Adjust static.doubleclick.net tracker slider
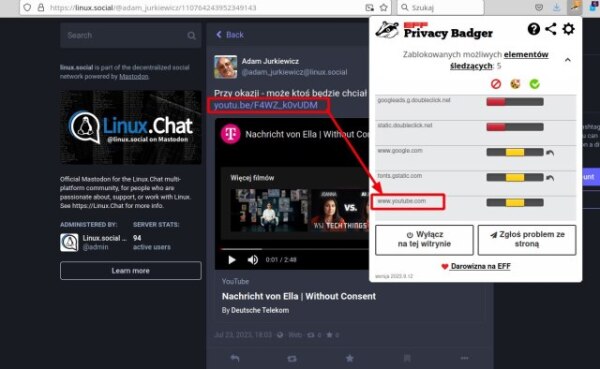The height and width of the screenshot is (369, 600). point(515,127)
